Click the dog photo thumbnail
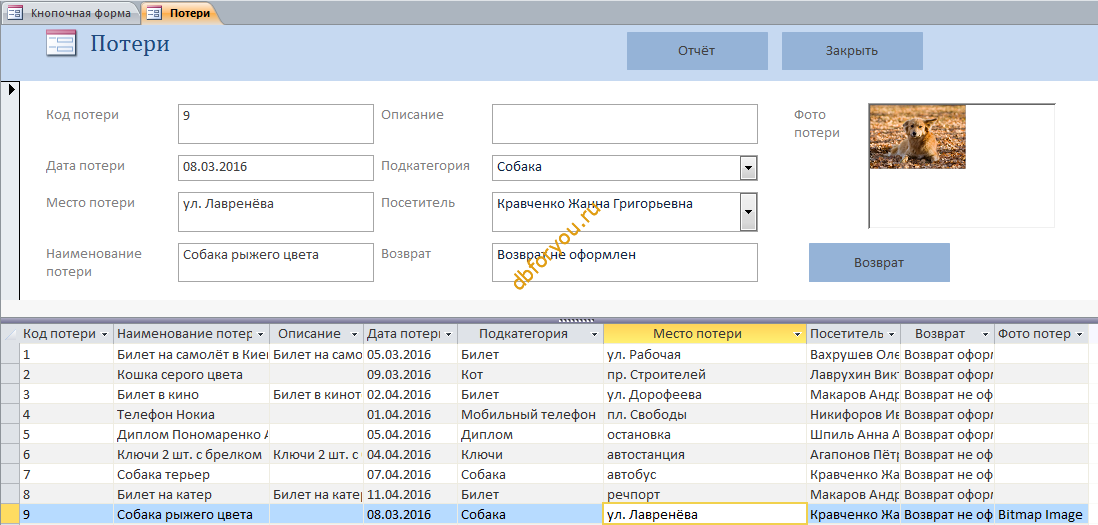1098x525 pixels. (917, 136)
